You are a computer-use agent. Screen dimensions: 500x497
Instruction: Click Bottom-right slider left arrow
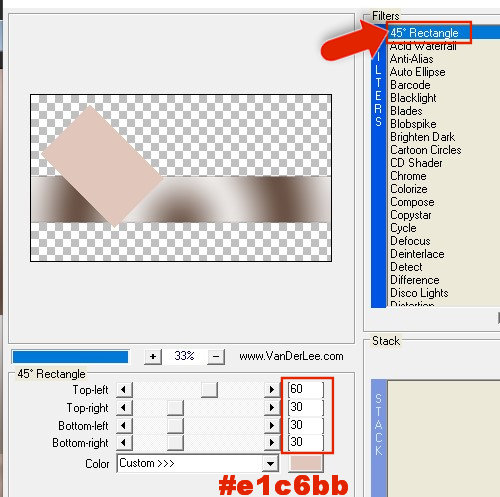tap(124, 442)
